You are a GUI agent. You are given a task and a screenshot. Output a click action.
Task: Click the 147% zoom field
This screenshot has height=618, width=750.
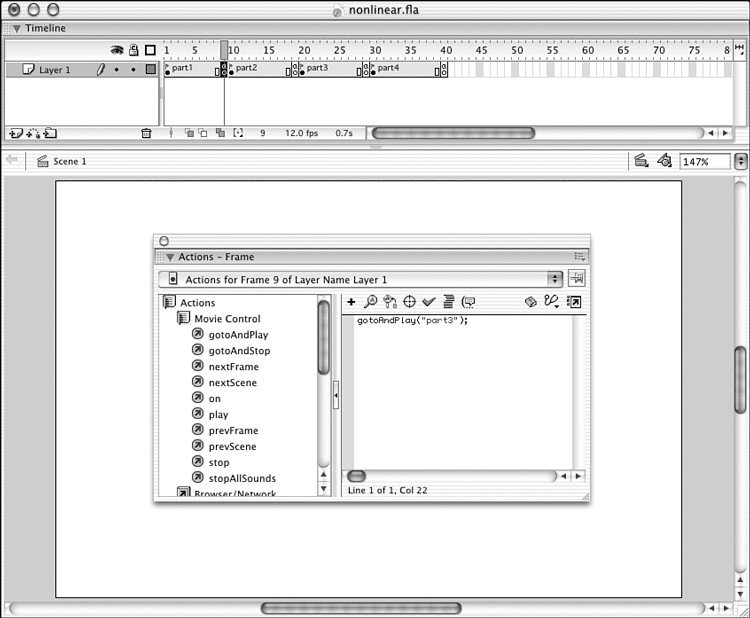click(705, 162)
